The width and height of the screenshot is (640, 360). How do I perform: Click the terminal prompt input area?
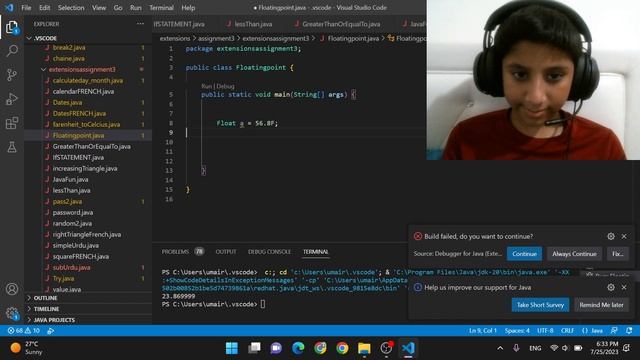point(263,304)
